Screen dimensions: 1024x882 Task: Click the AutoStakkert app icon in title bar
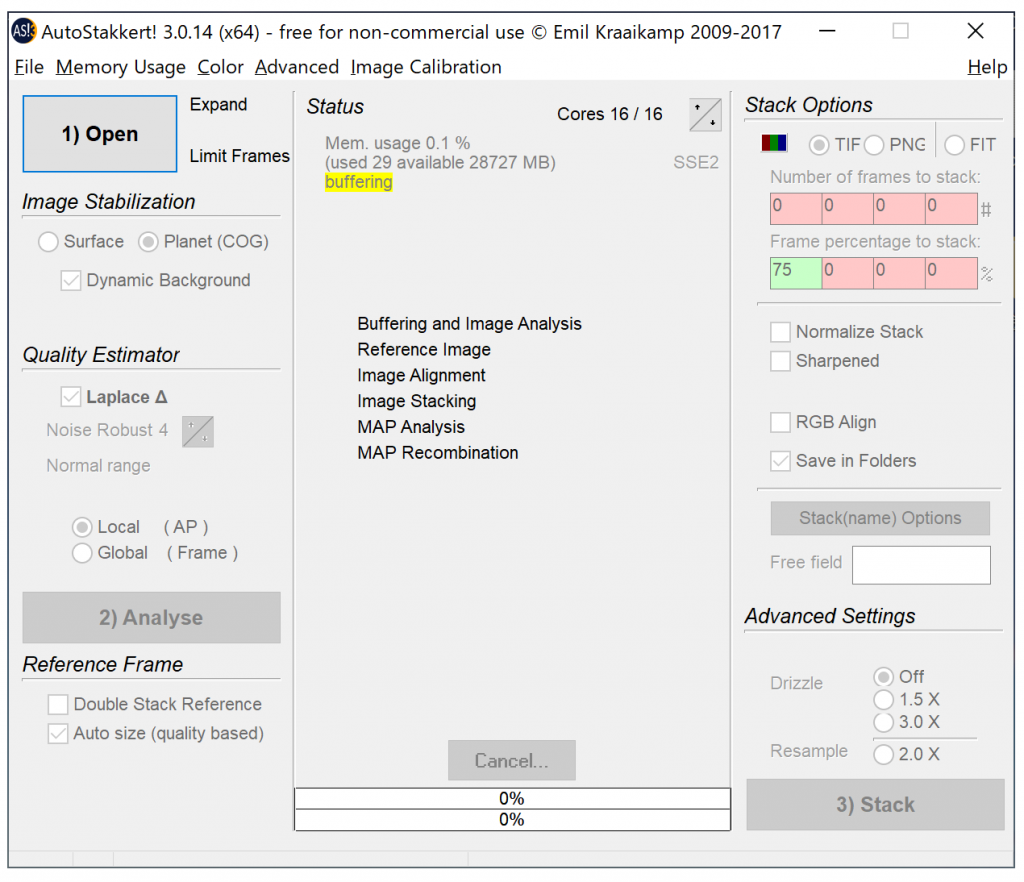click(x=24, y=31)
